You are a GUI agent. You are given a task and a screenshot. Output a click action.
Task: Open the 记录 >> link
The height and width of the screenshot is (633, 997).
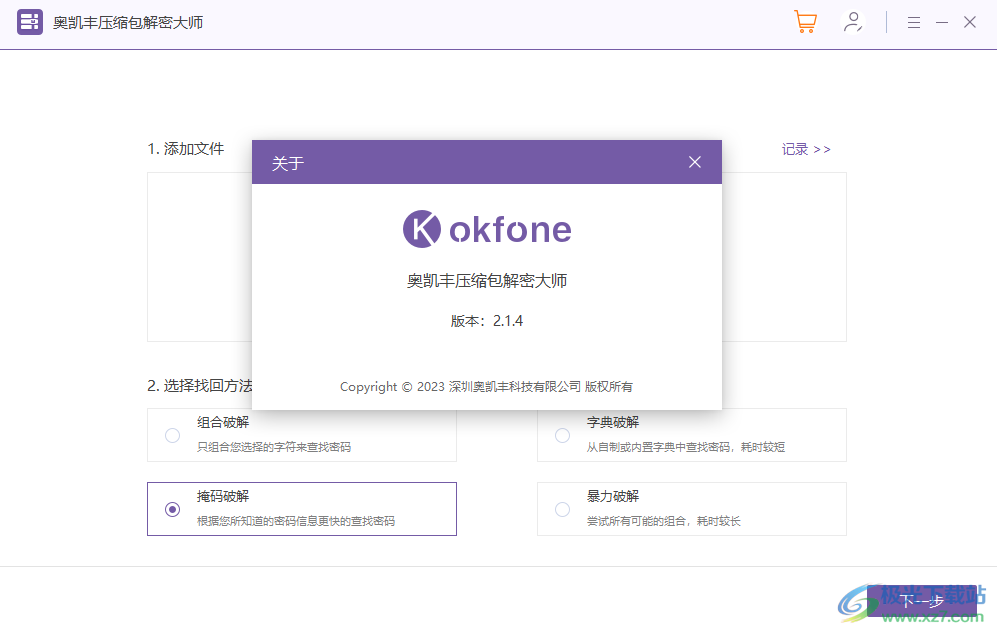click(806, 149)
